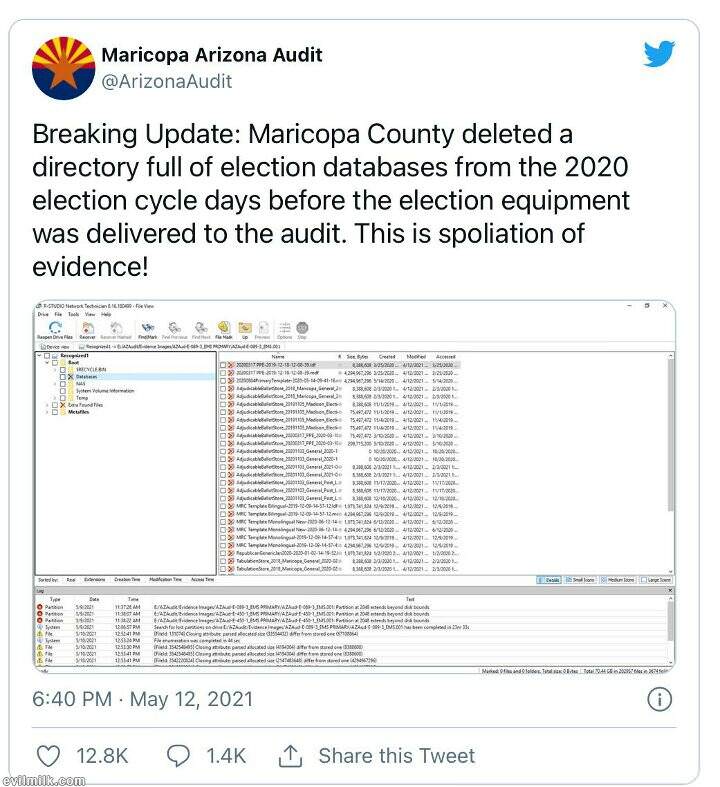Click the Up folder icon

tap(247, 327)
